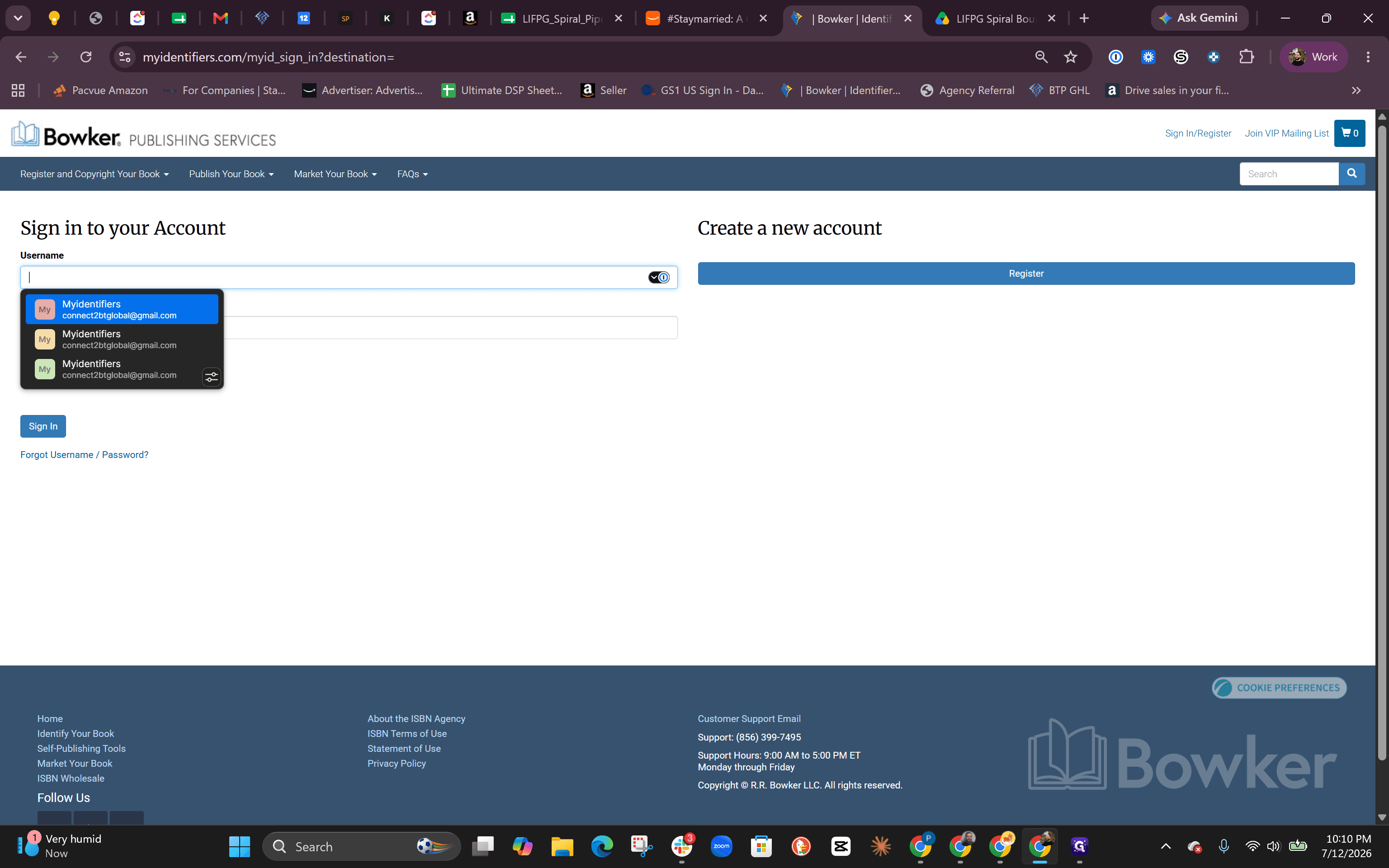
Task: Open Sign In/Register link in header
Action: tap(1198, 133)
